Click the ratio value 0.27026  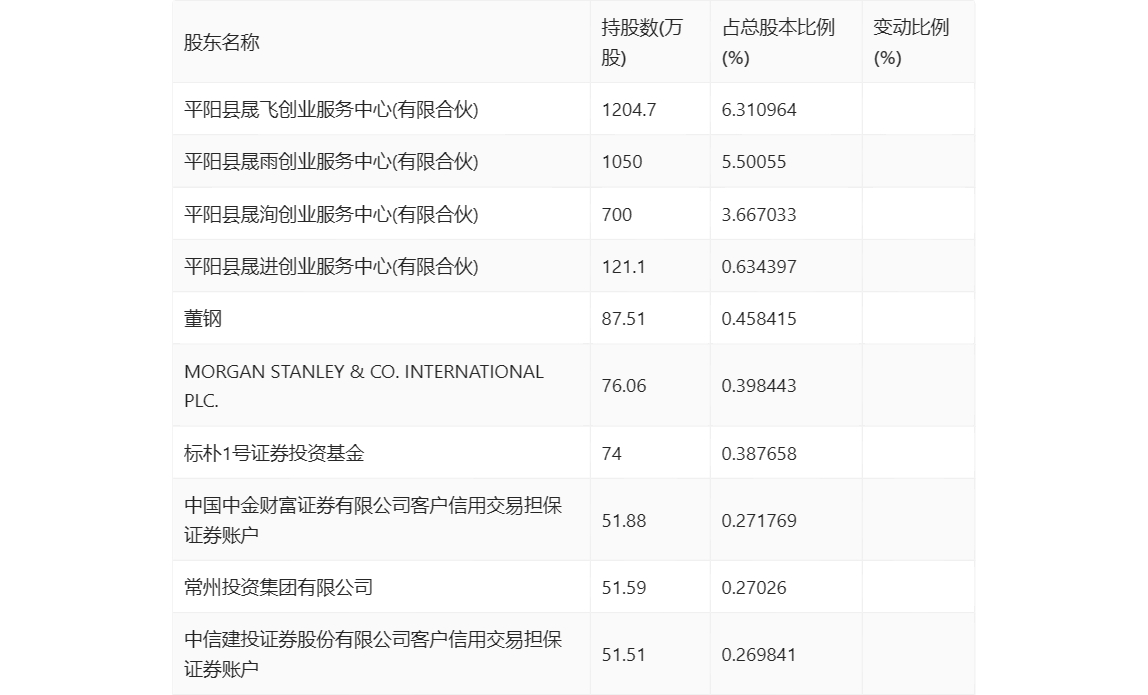[753, 587]
